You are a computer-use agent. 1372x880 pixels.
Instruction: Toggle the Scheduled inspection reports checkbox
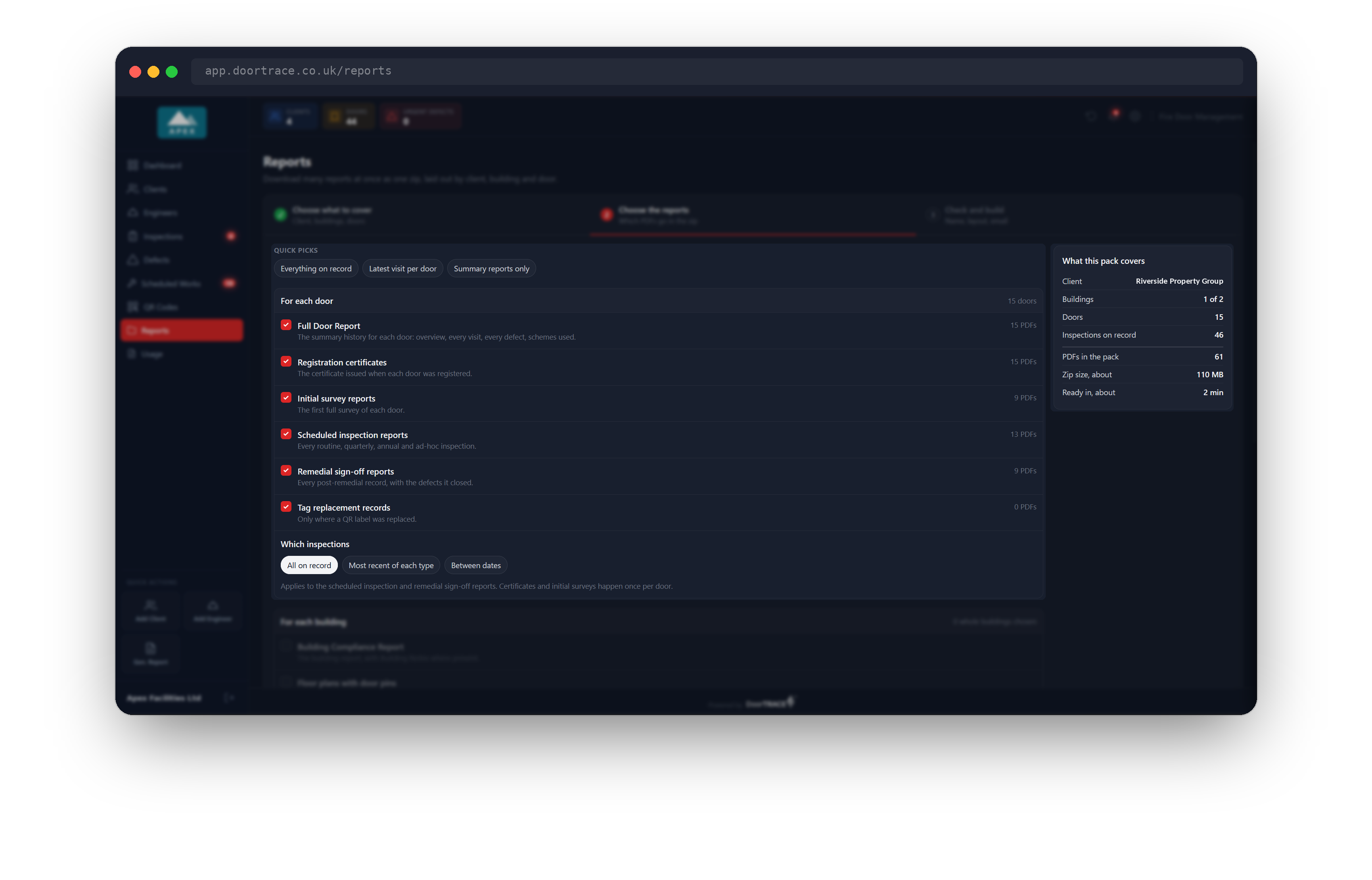[x=286, y=434]
